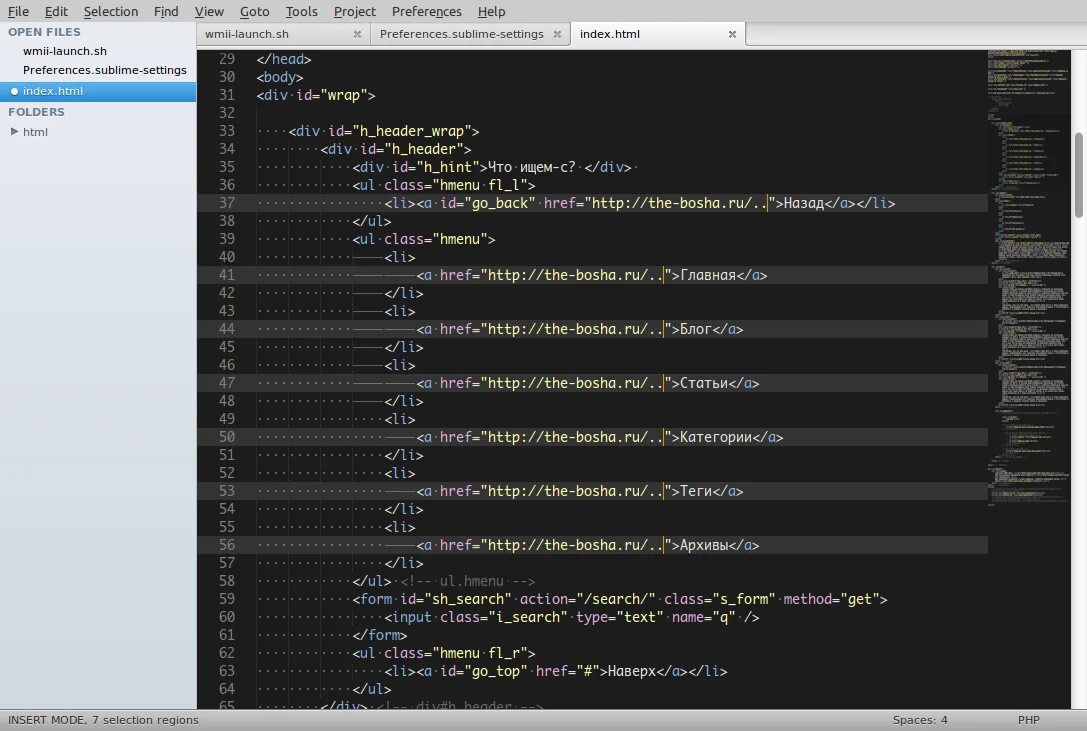The image size is (1087, 731).
Task: Click the Теги link text
Action: coord(696,492)
